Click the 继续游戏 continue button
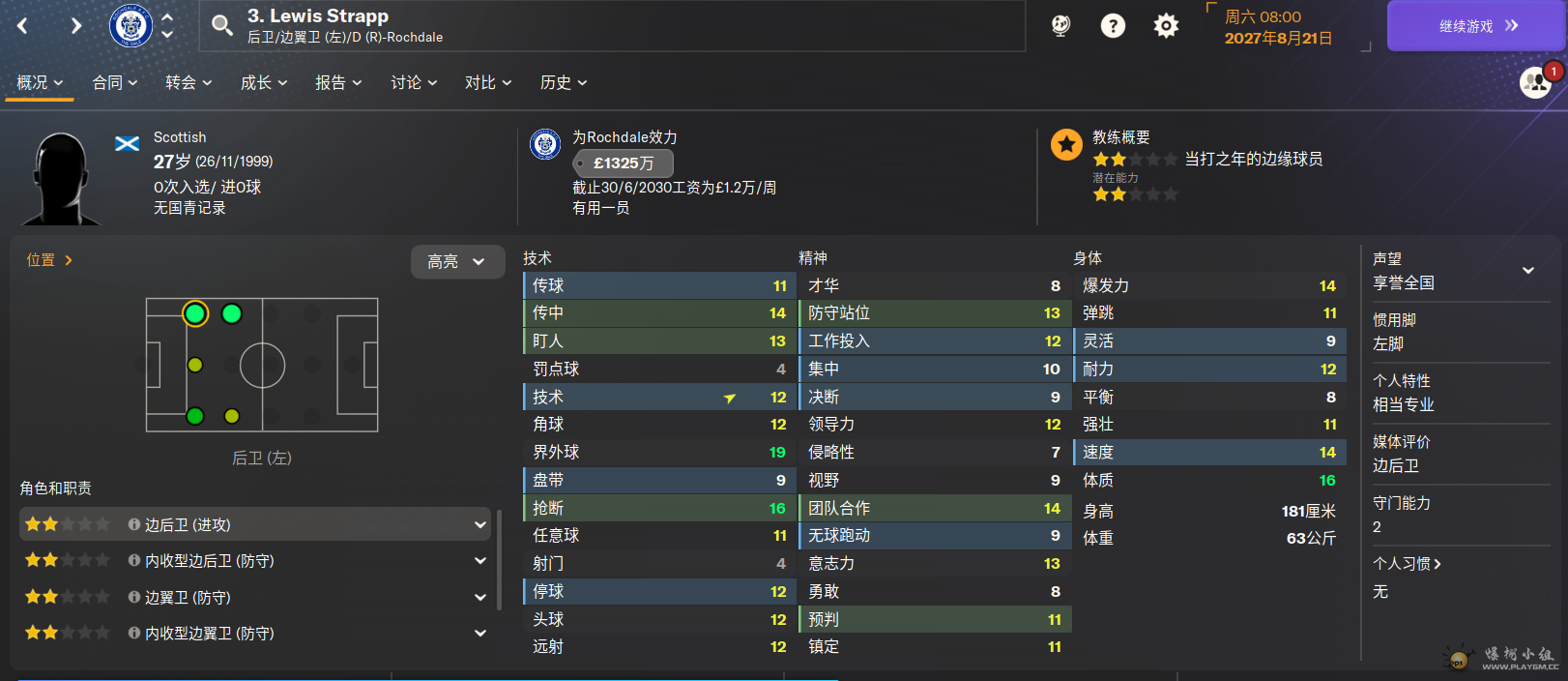The width and height of the screenshot is (1568, 681). pyautogui.click(x=1476, y=26)
